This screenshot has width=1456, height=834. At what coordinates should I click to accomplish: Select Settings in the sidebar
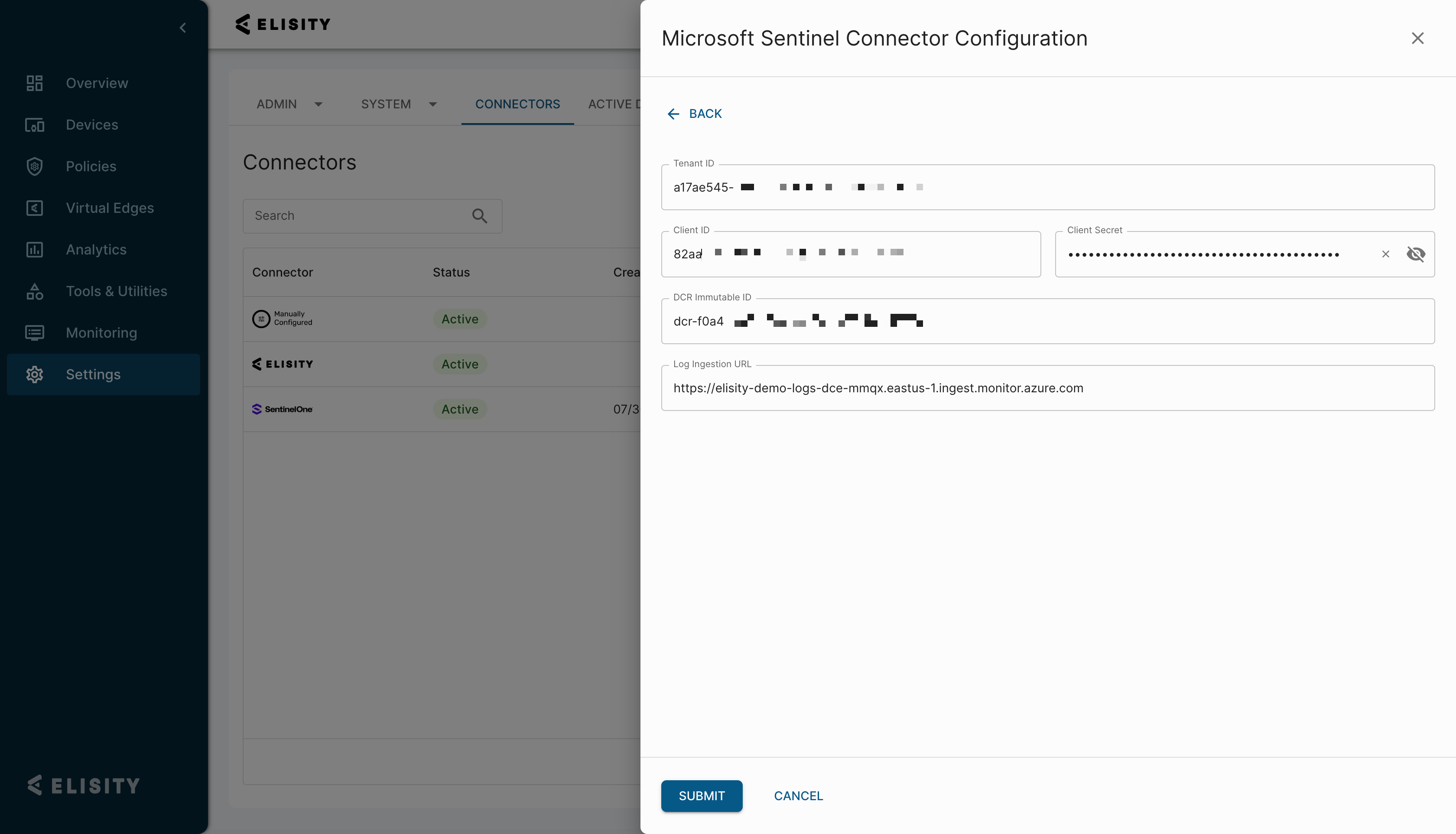pos(103,375)
